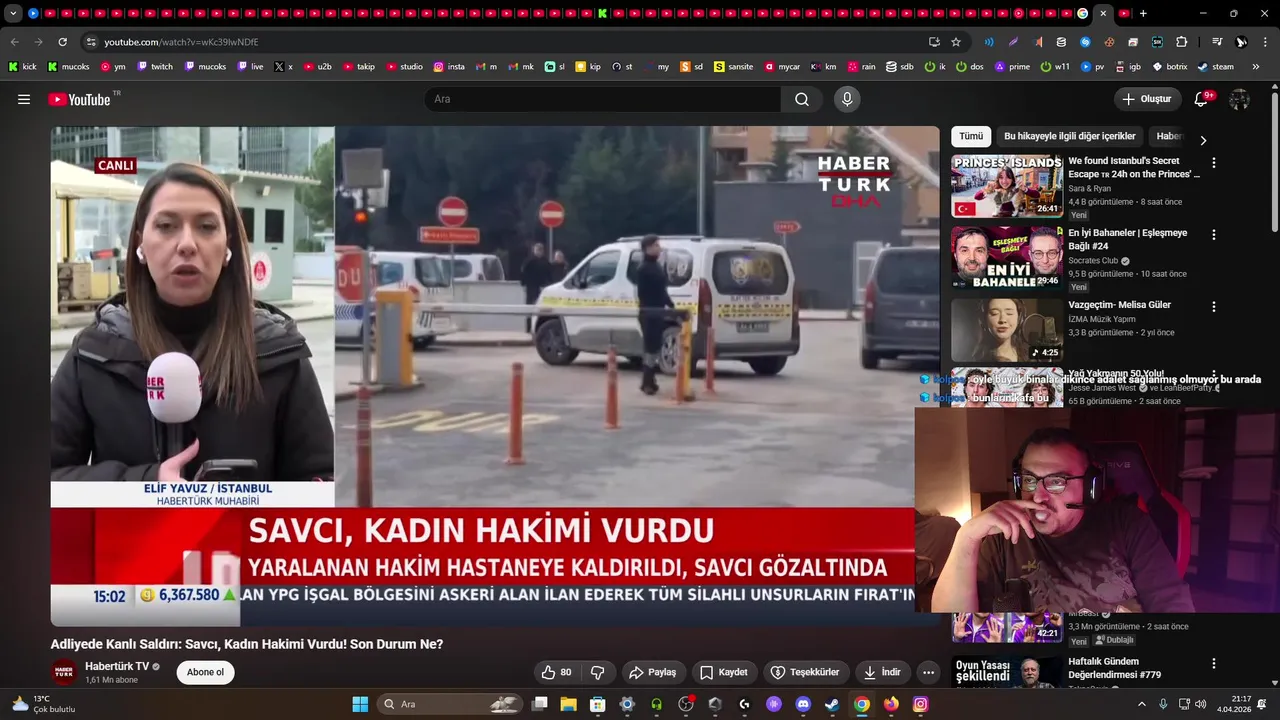Open the Habertürk TV channel name link
The height and width of the screenshot is (720, 1280).
point(117,666)
